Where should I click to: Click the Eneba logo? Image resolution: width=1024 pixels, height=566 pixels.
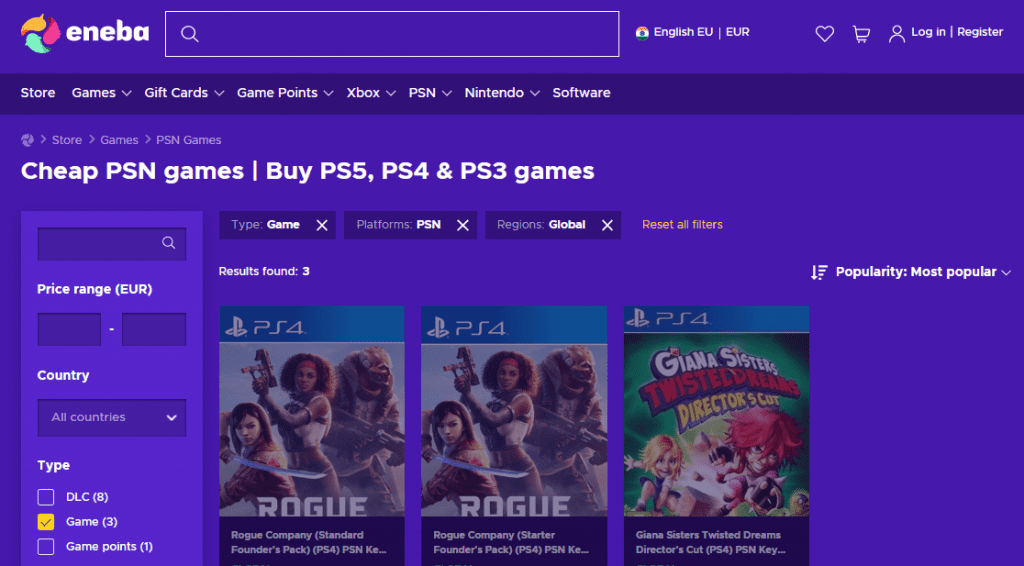tap(85, 33)
